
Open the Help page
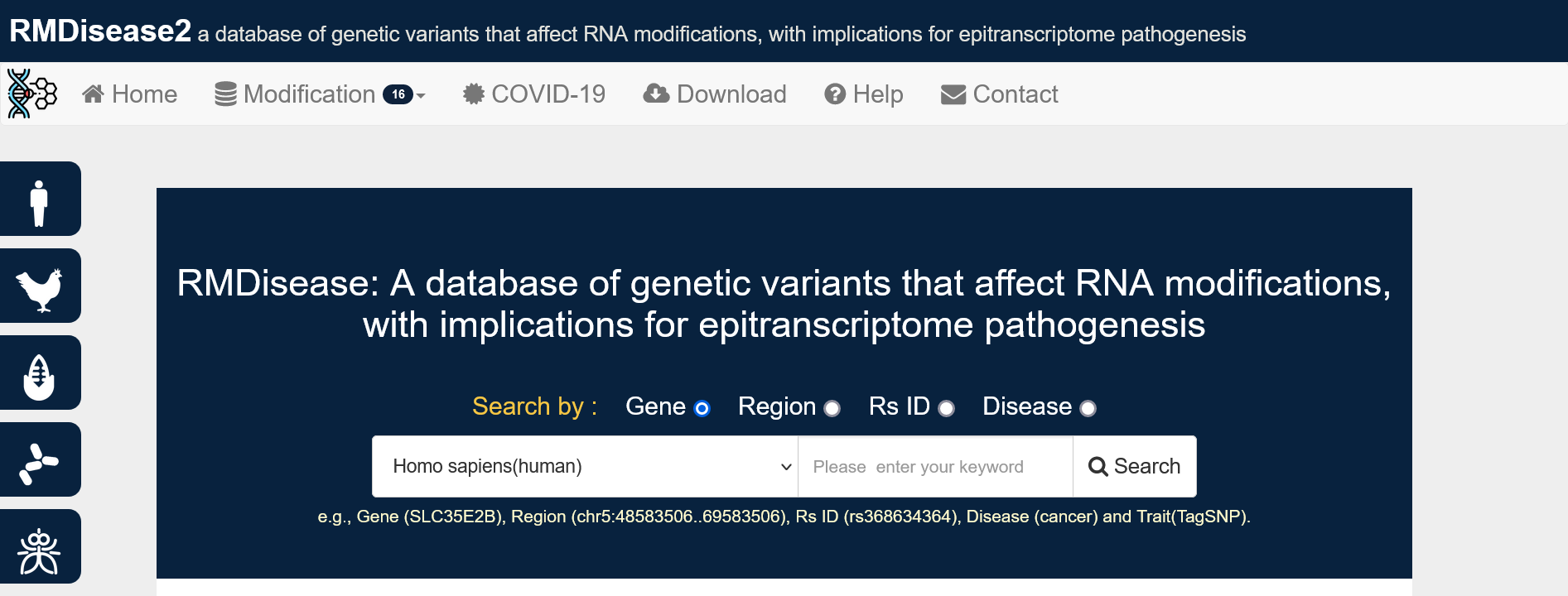tap(864, 94)
